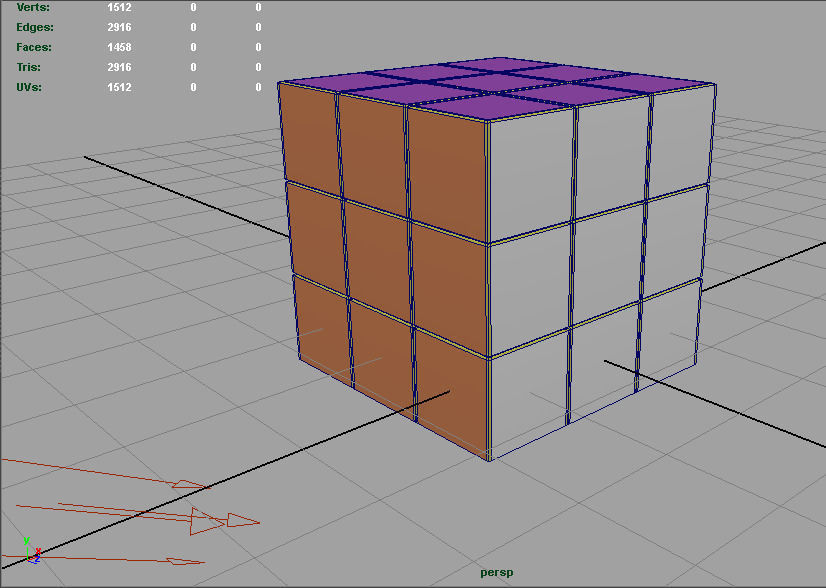
Task: Click the persp camera name label
Action: [x=496, y=573]
